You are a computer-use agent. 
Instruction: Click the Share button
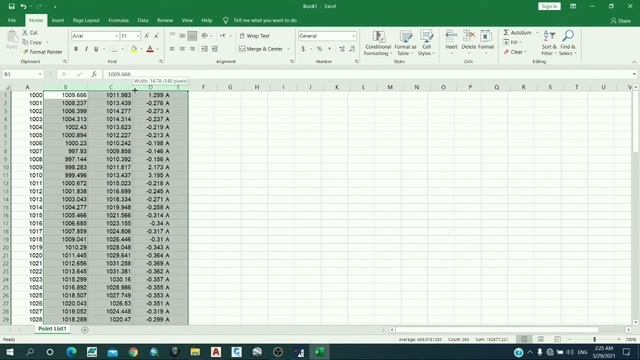click(x=620, y=20)
